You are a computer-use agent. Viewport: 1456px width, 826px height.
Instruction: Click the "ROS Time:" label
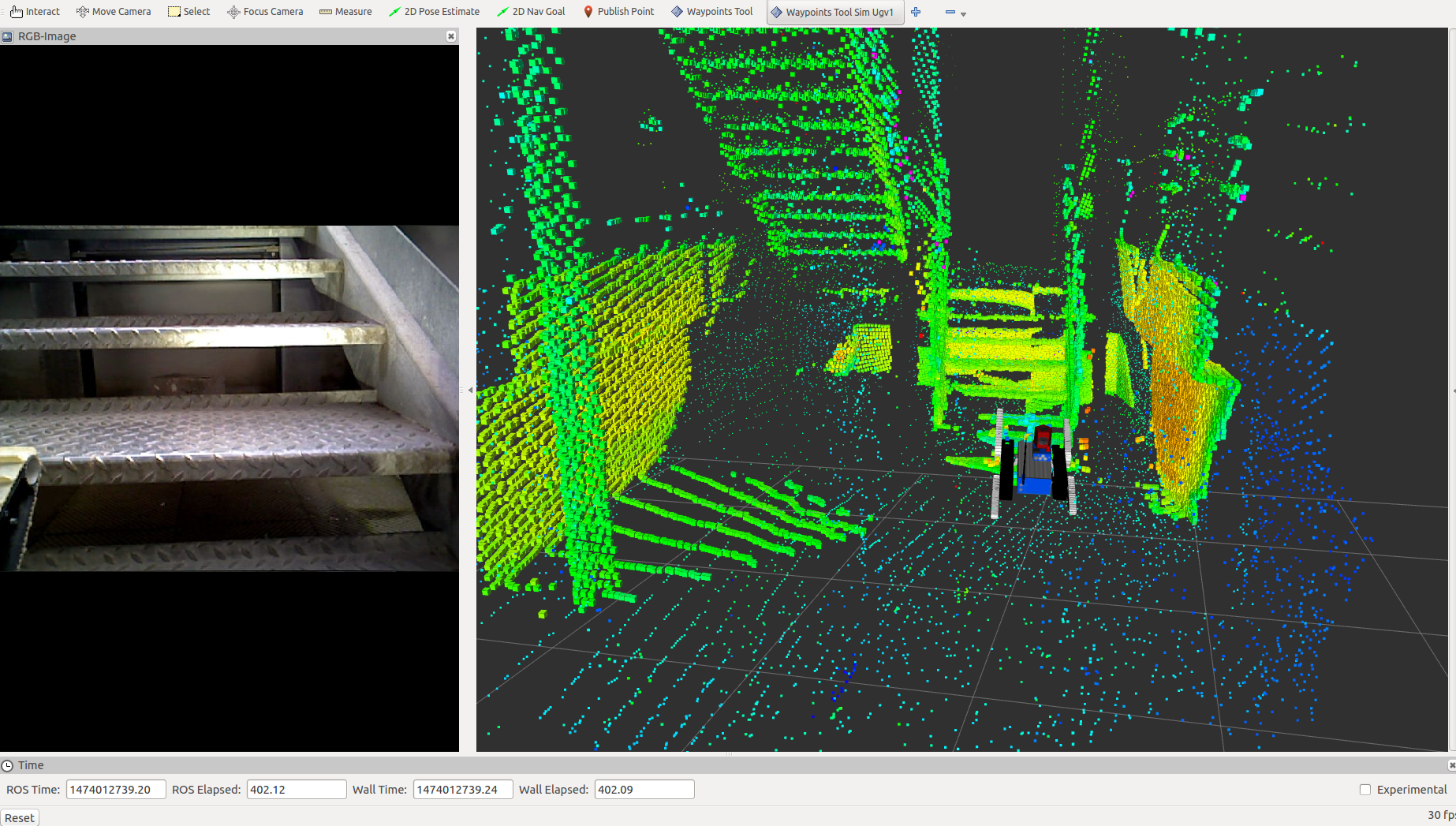33,790
